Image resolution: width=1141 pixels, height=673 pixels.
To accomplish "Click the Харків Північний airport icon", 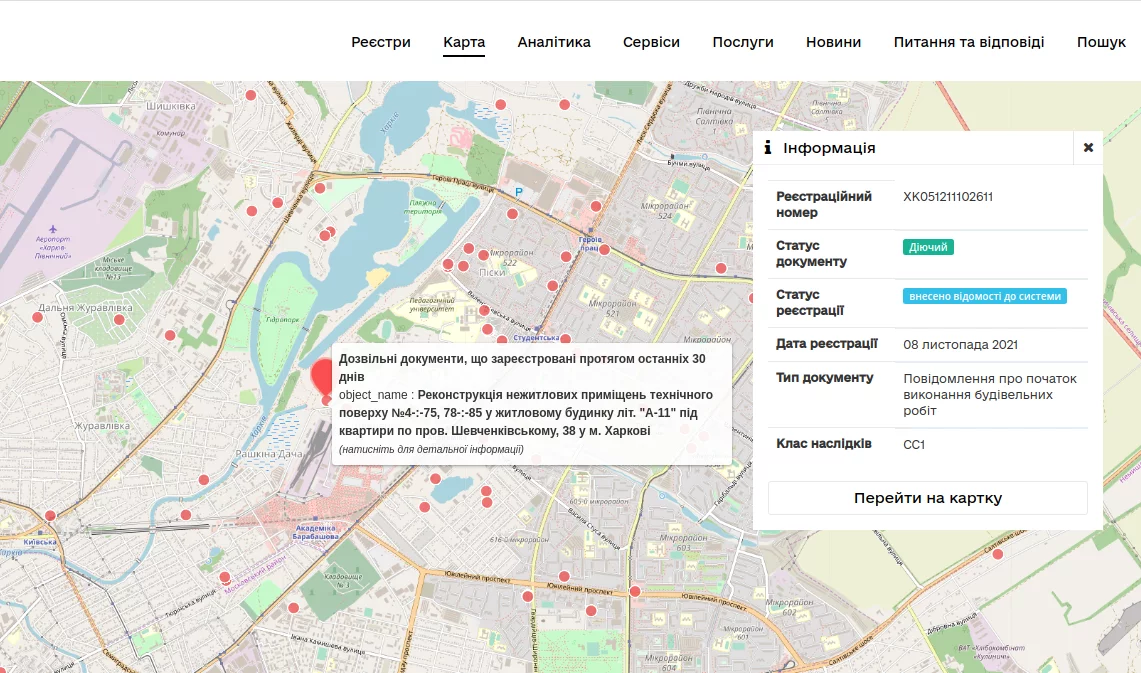I will pos(54,228).
